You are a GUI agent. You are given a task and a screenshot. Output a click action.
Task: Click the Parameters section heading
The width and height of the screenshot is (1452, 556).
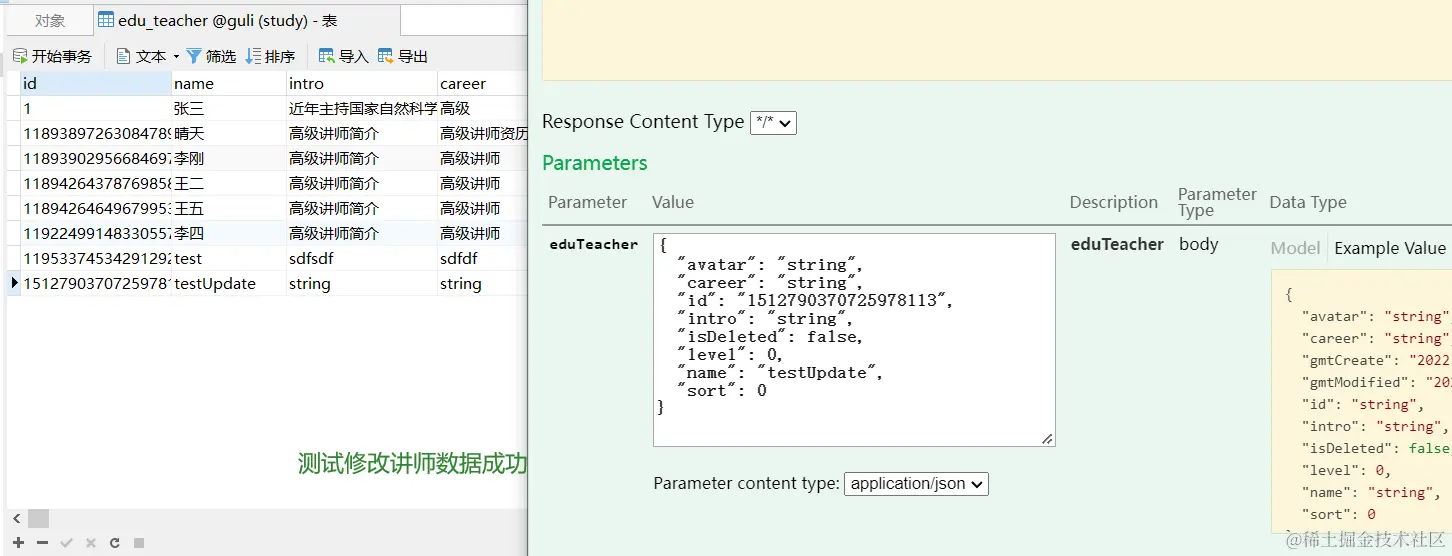coord(595,163)
